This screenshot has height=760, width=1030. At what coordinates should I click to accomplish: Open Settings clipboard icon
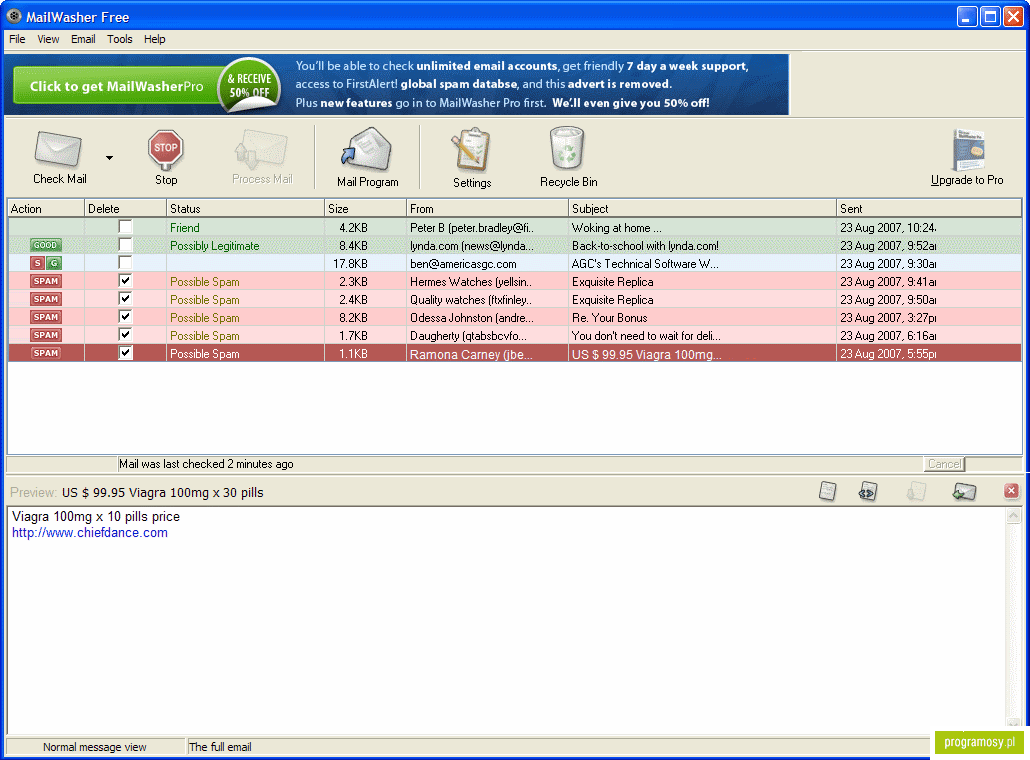(x=471, y=150)
